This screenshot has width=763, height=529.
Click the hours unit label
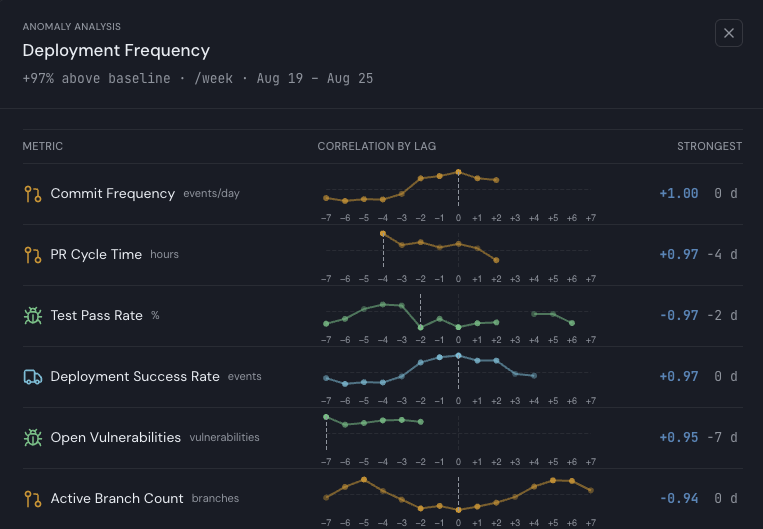tap(164, 255)
